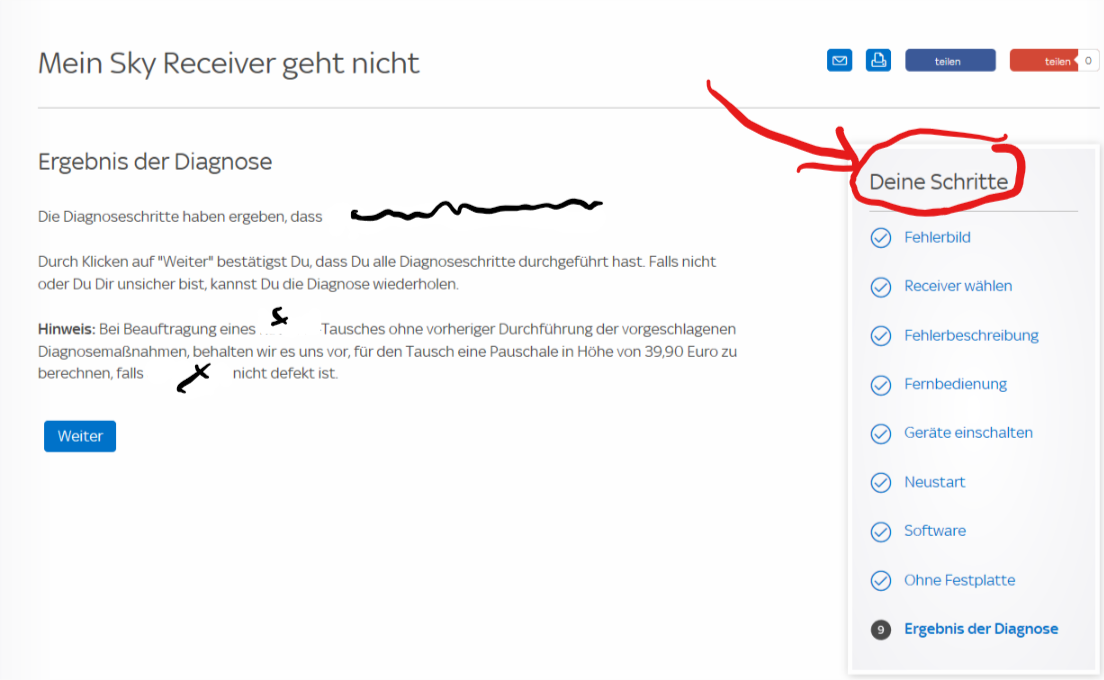The width and height of the screenshot is (1104, 680).
Task: Click the checkmark icon beside Fehlerbeschreibung
Action: click(881, 336)
